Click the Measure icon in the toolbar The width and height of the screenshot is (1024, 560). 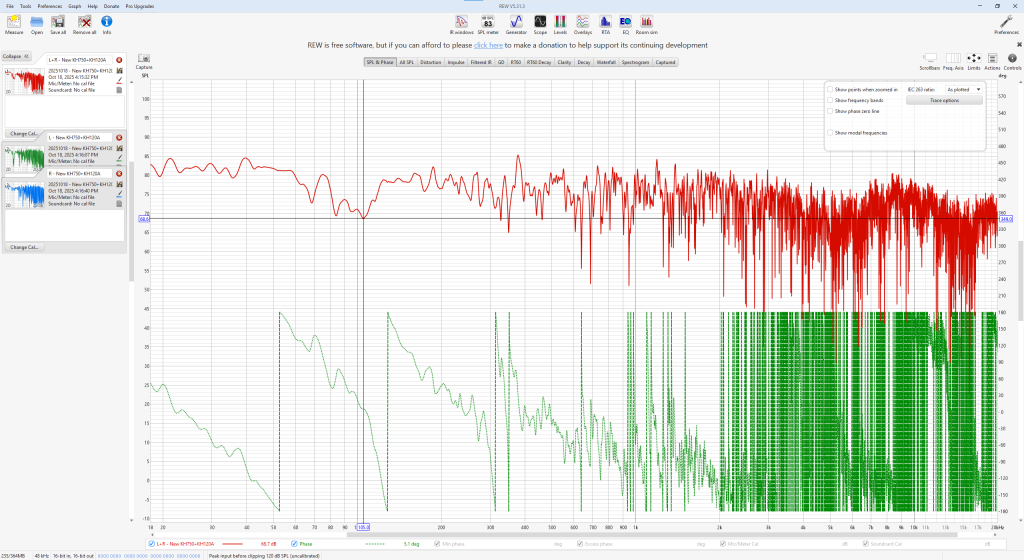pyautogui.click(x=14, y=22)
